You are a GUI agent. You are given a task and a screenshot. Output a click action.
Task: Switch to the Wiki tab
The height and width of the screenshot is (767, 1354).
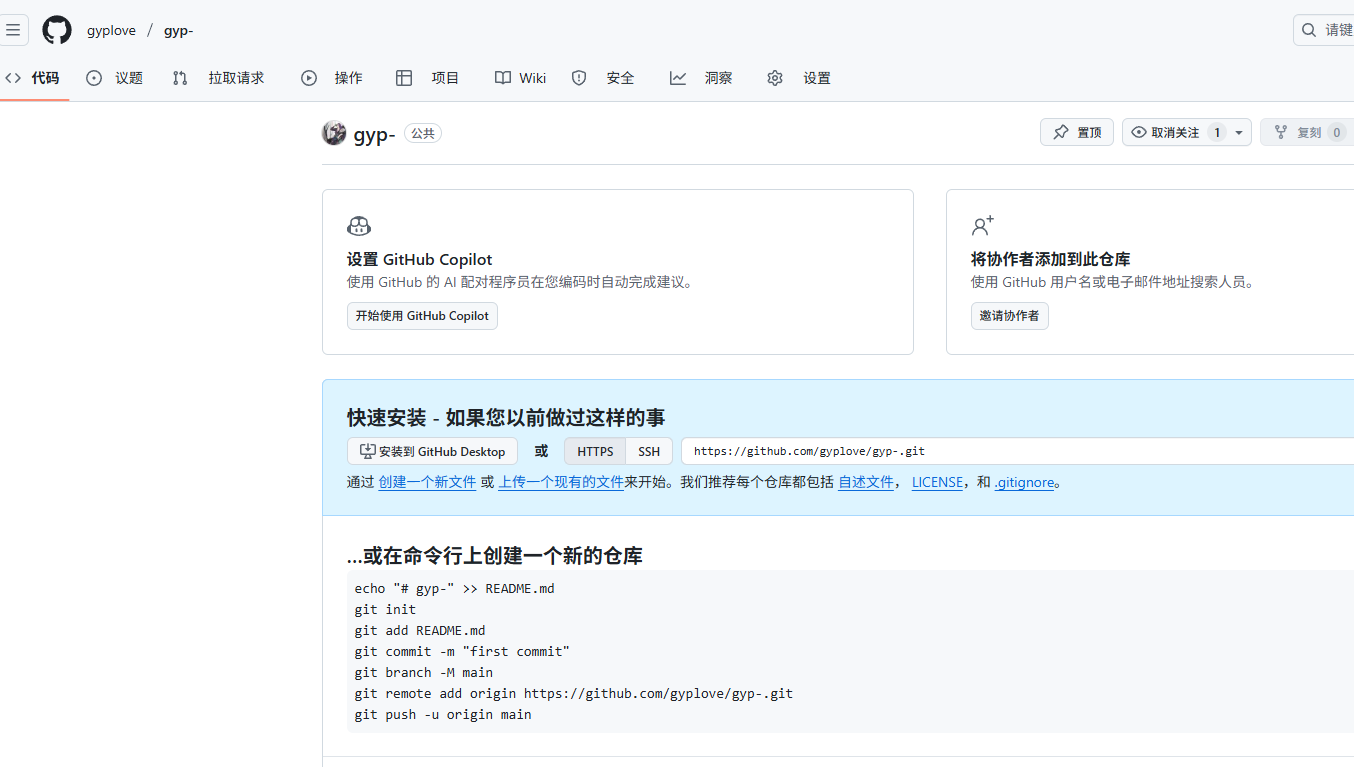(x=521, y=78)
